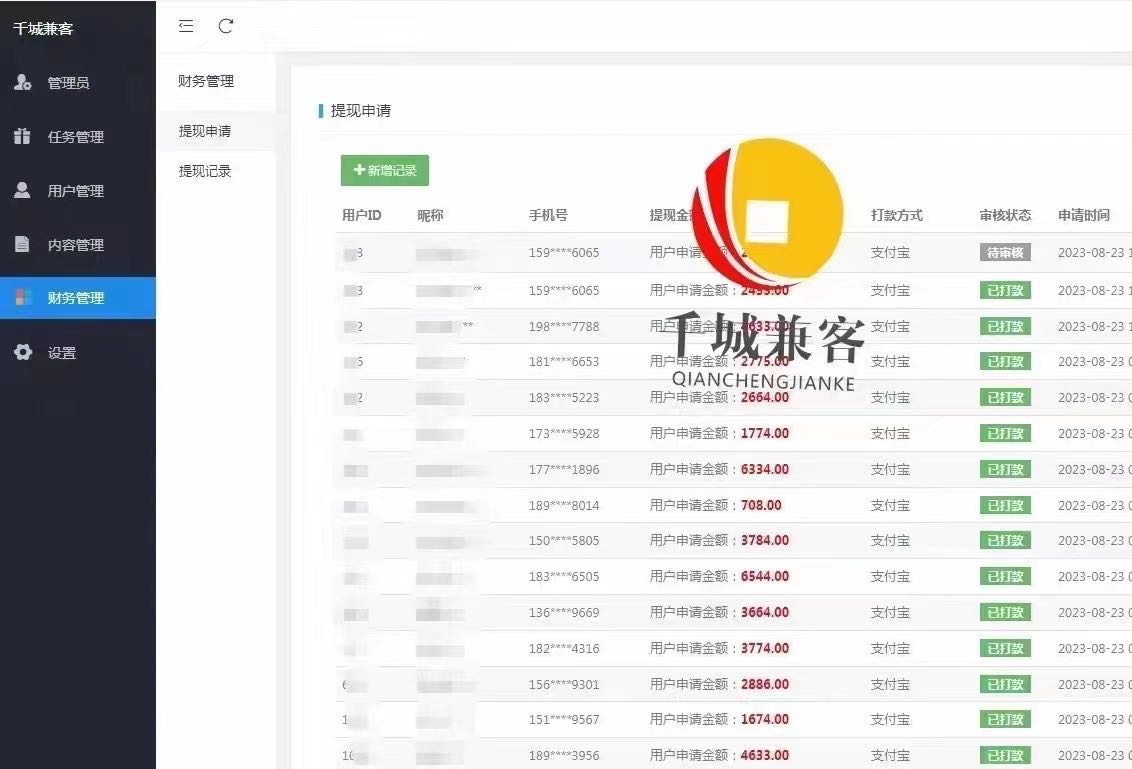Image resolution: width=1132 pixels, height=769 pixels.
Task: Click 已打款 badge in 181****6653 row
Action: click(x=1005, y=361)
